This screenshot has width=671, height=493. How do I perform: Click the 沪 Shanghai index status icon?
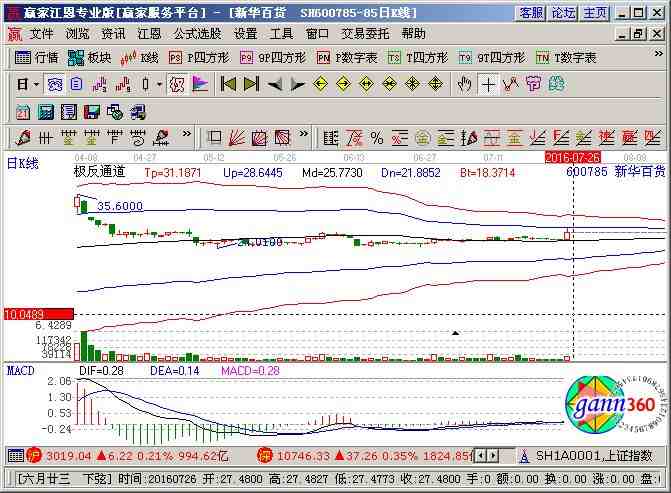33,456
